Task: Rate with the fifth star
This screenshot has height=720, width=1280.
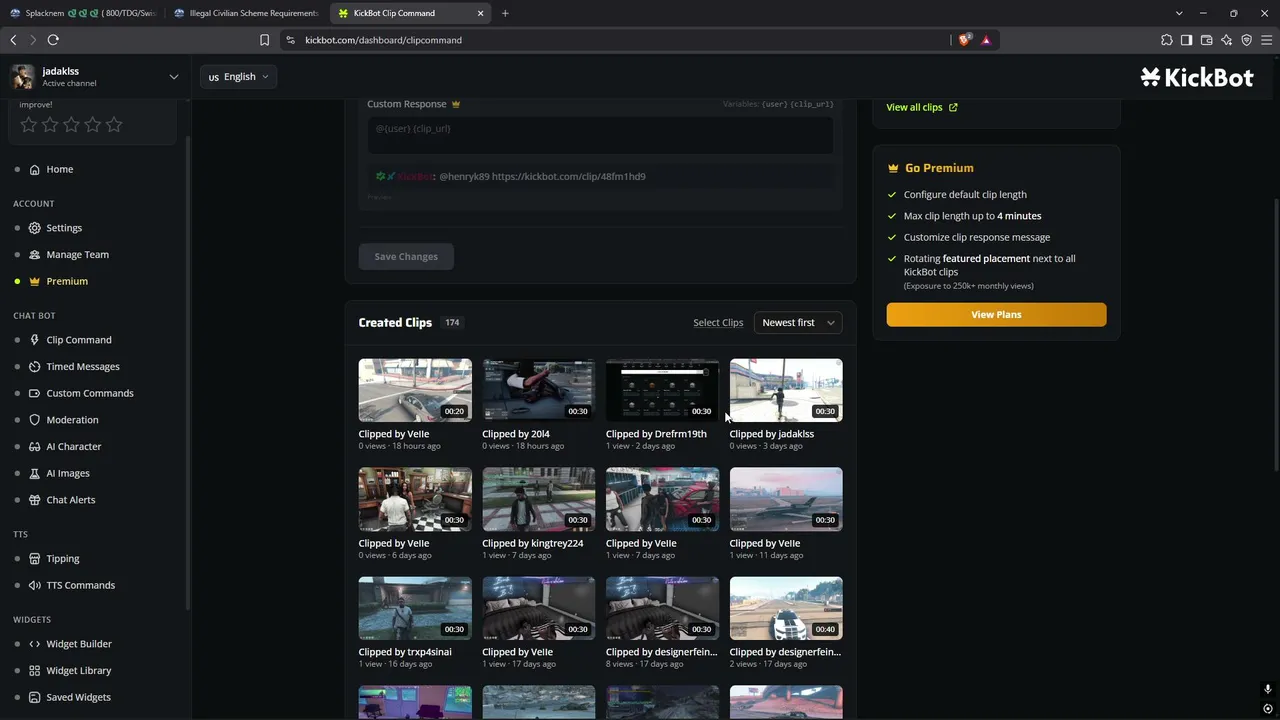Action: (114, 125)
